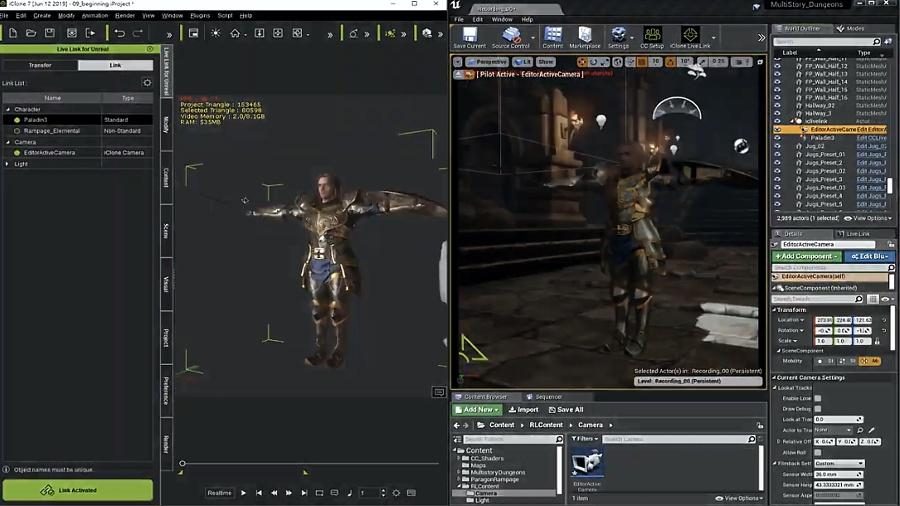Open Unreal Settings toolbar icon

(618, 37)
